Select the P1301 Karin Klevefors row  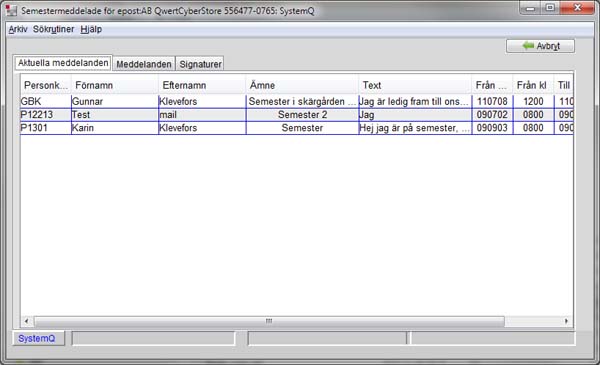click(297, 128)
